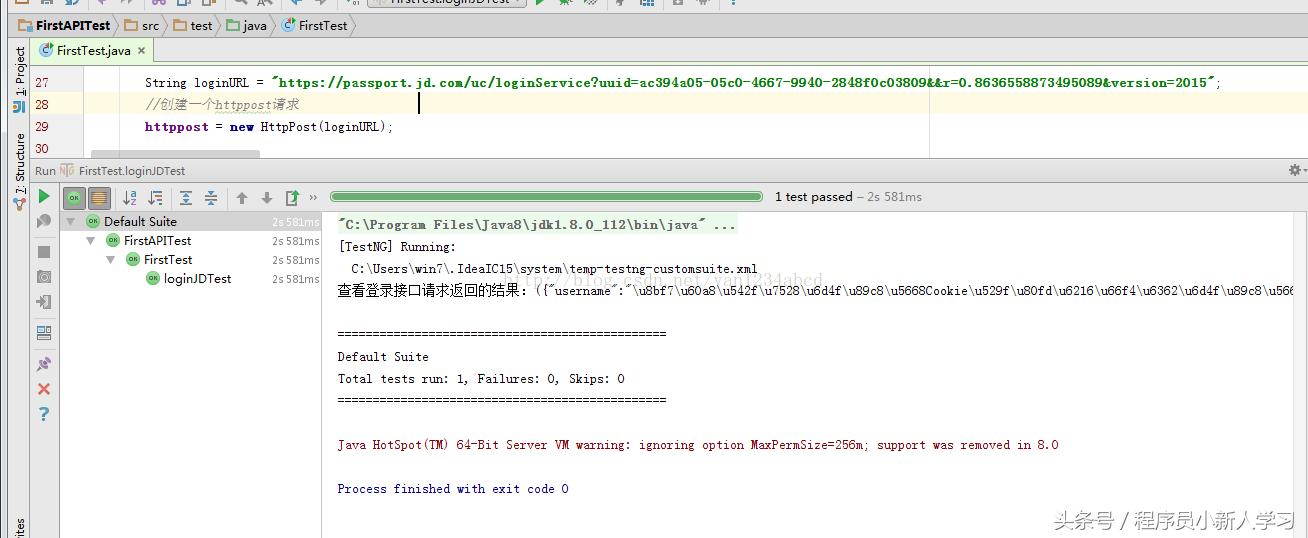Click Default Suite duration '2s 581ms'
This screenshot has height=538, width=1308.
pyautogui.click(x=295, y=222)
